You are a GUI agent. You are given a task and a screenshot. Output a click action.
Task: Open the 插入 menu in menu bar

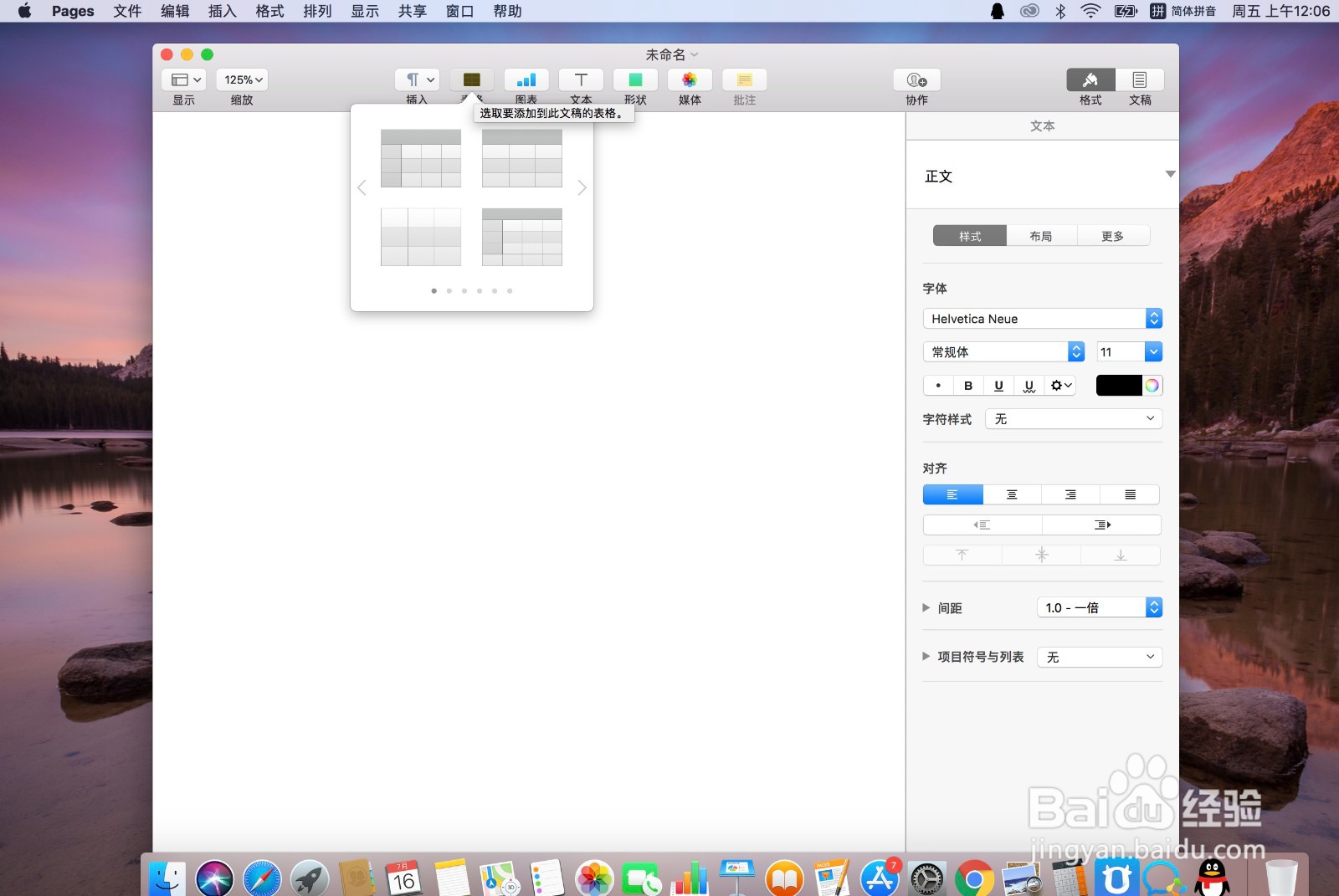(x=223, y=11)
